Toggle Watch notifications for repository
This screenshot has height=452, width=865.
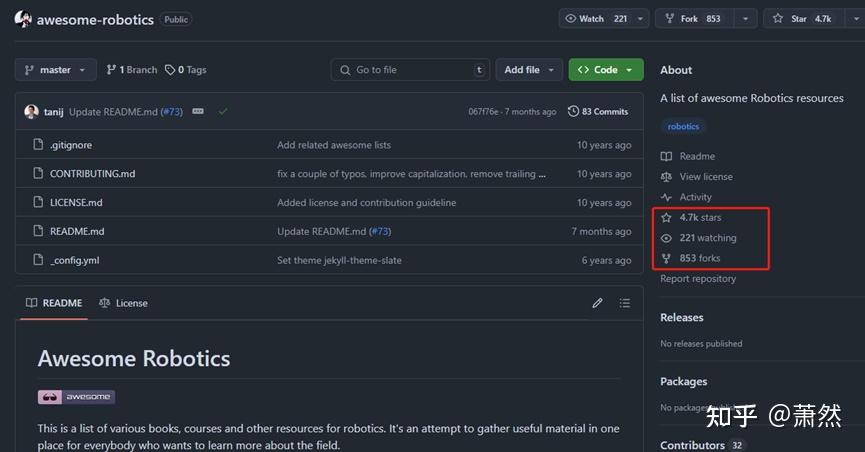click(x=597, y=19)
